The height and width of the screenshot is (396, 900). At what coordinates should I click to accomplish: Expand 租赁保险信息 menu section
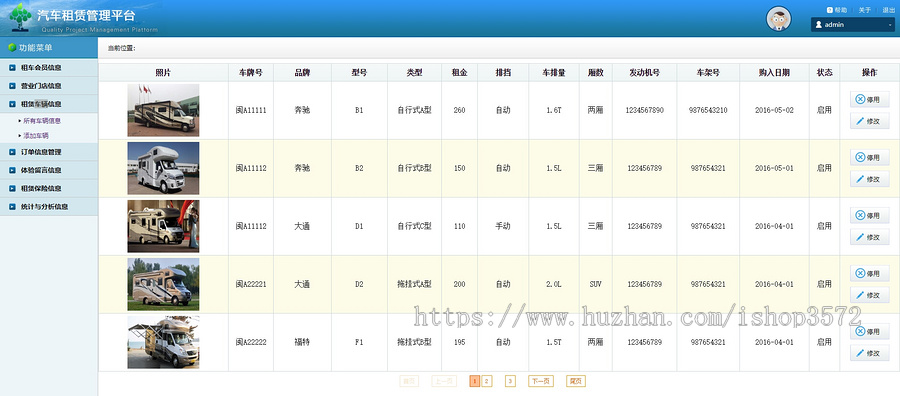[x=49, y=188]
